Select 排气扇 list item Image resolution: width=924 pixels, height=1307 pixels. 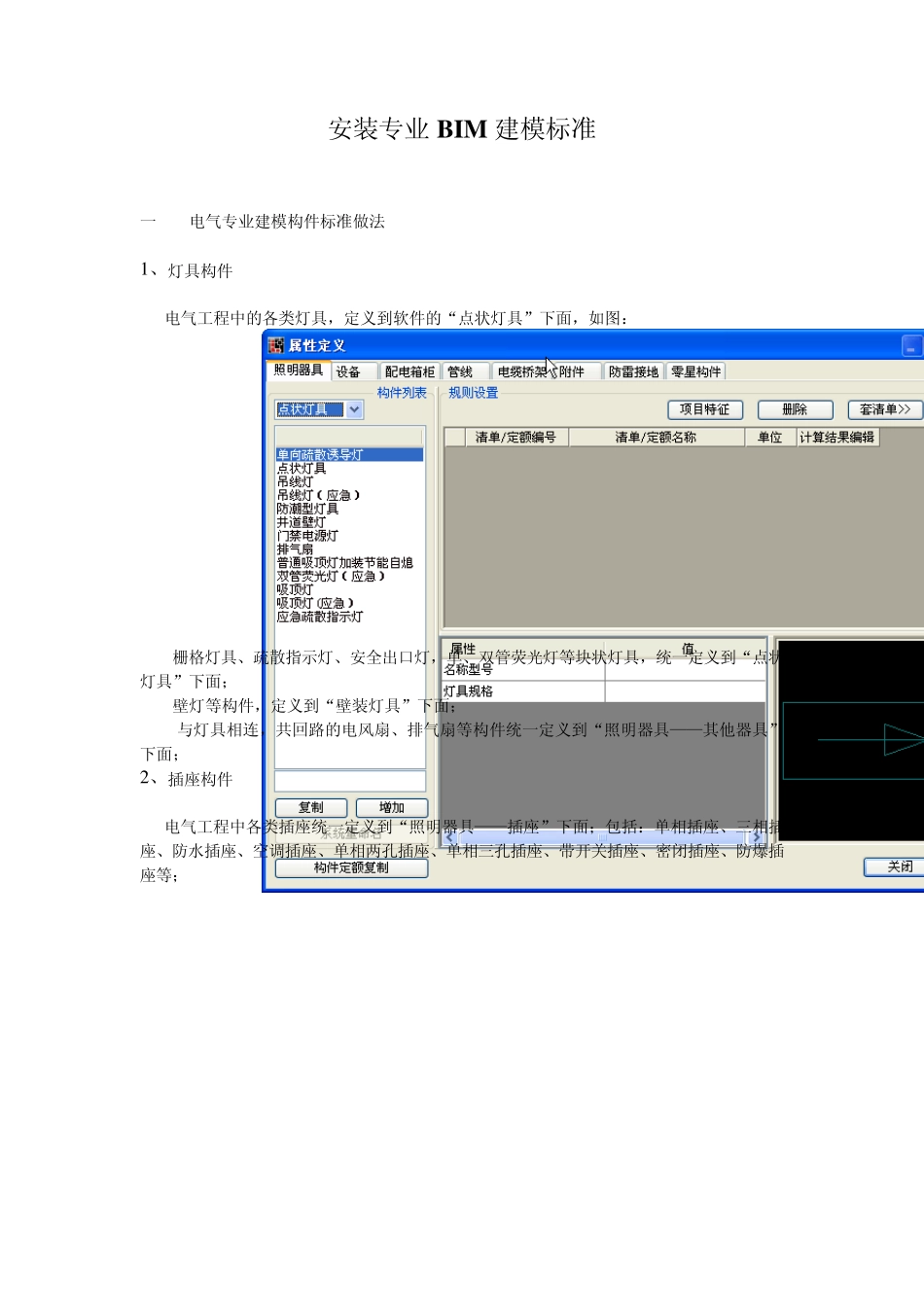coord(296,549)
